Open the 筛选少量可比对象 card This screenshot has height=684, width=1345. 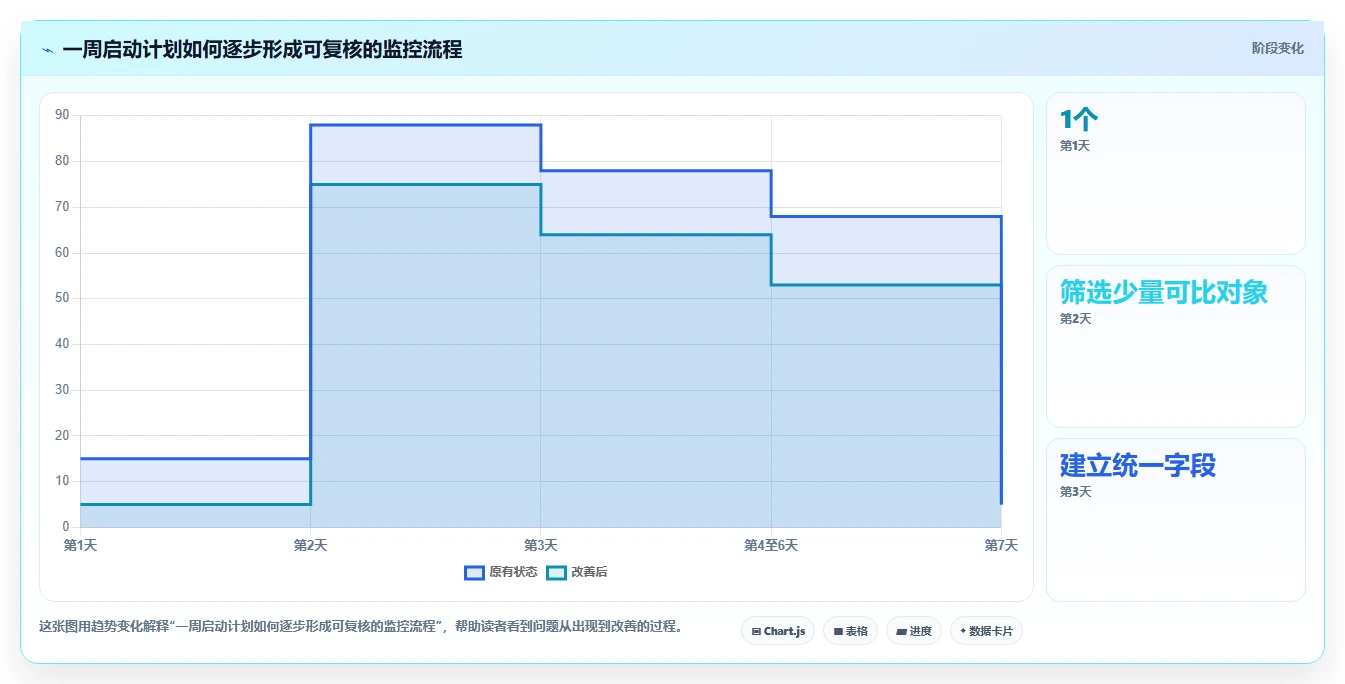[x=1176, y=347]
